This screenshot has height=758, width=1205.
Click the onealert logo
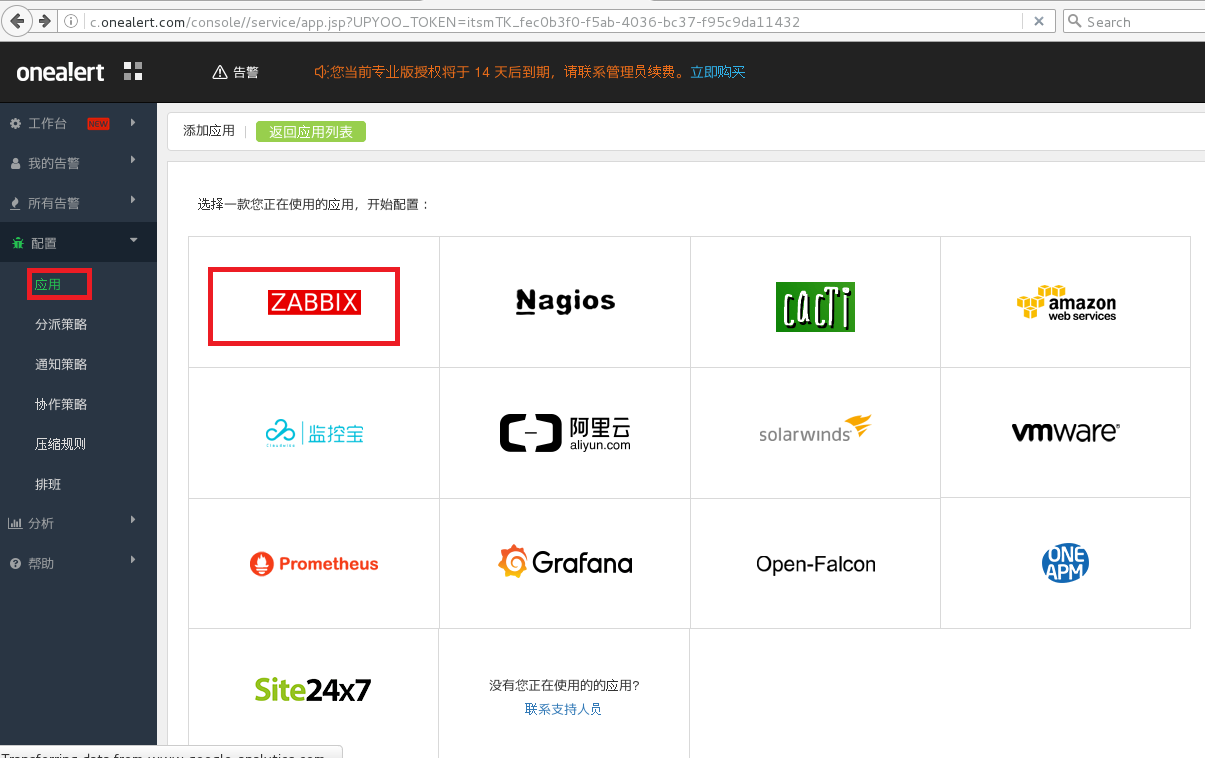tap(62, 72)
